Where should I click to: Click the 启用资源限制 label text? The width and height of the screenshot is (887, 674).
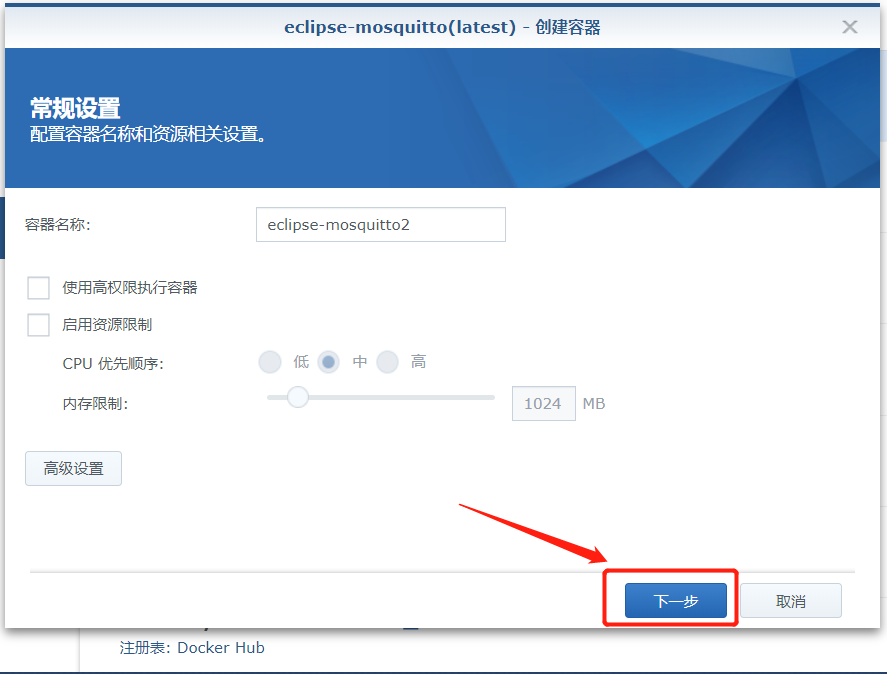click(107, 325)
